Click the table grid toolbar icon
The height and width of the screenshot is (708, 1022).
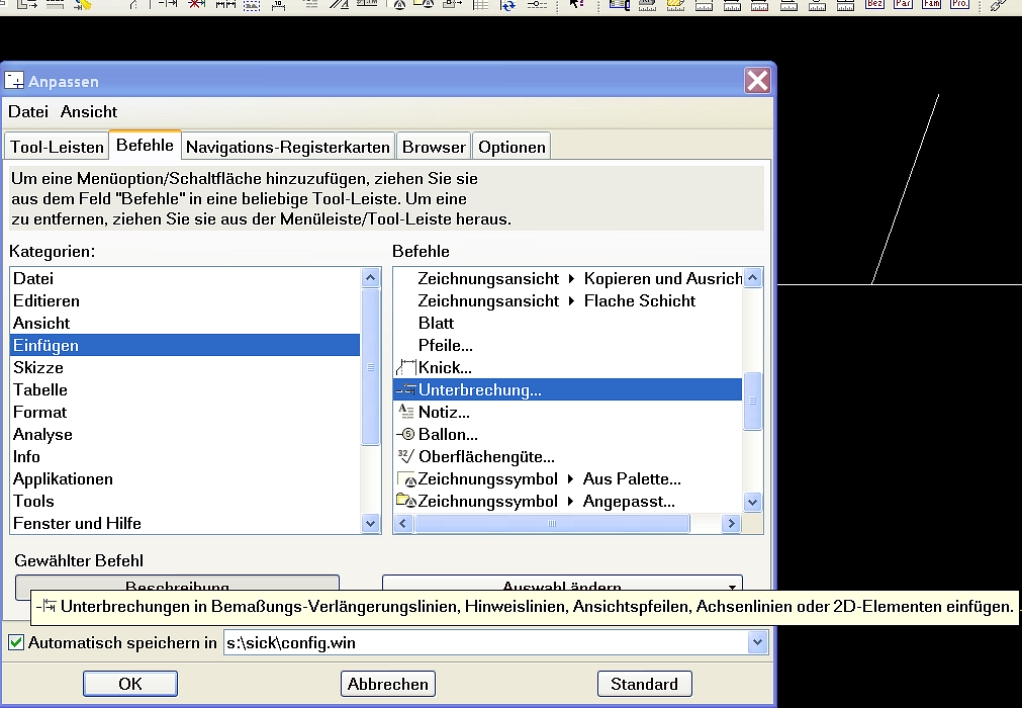(480, 5)
